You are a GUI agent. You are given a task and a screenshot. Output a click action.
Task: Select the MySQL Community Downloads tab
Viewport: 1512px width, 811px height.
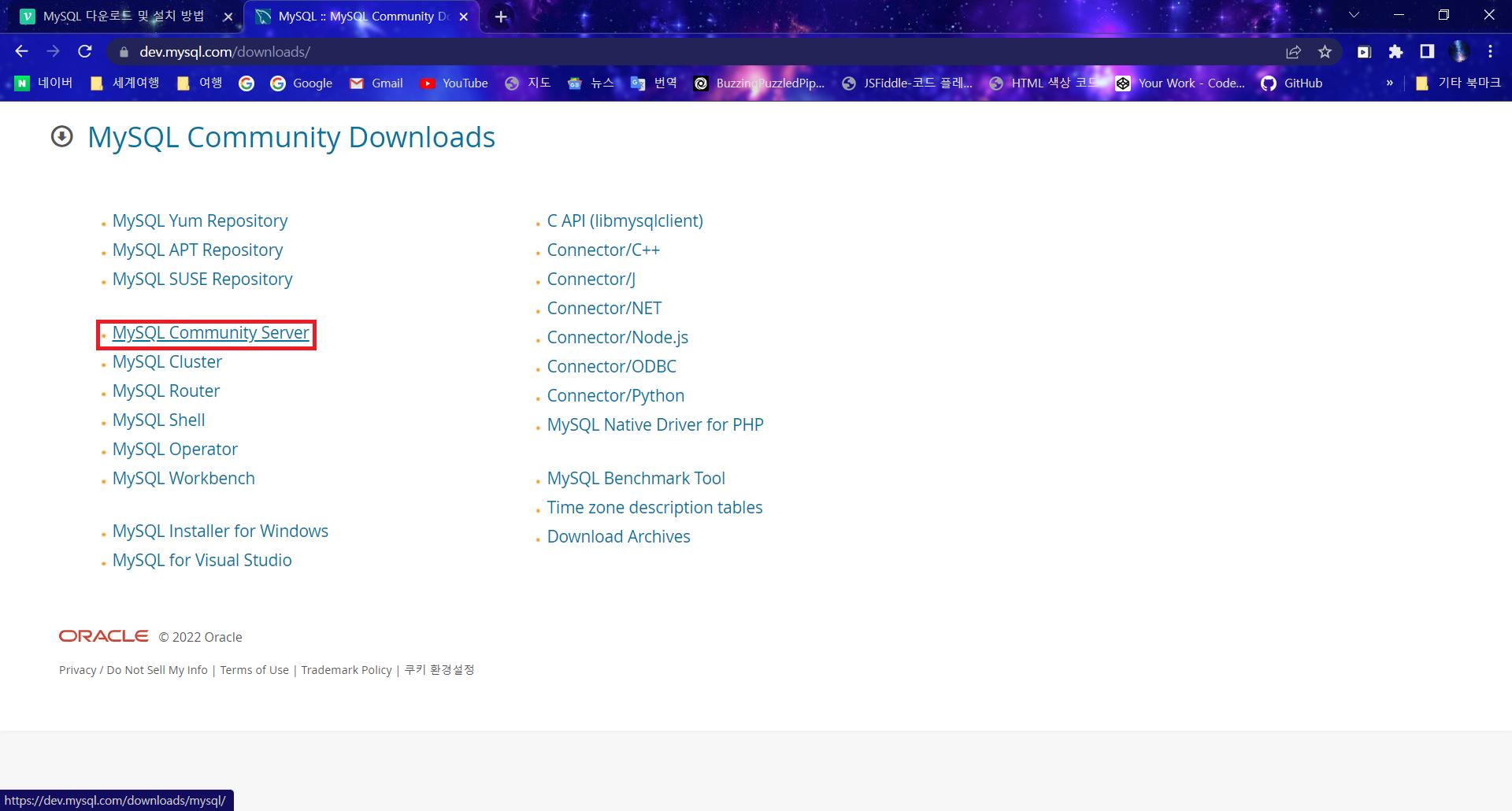pyautogui.click(x=362, y=17)
